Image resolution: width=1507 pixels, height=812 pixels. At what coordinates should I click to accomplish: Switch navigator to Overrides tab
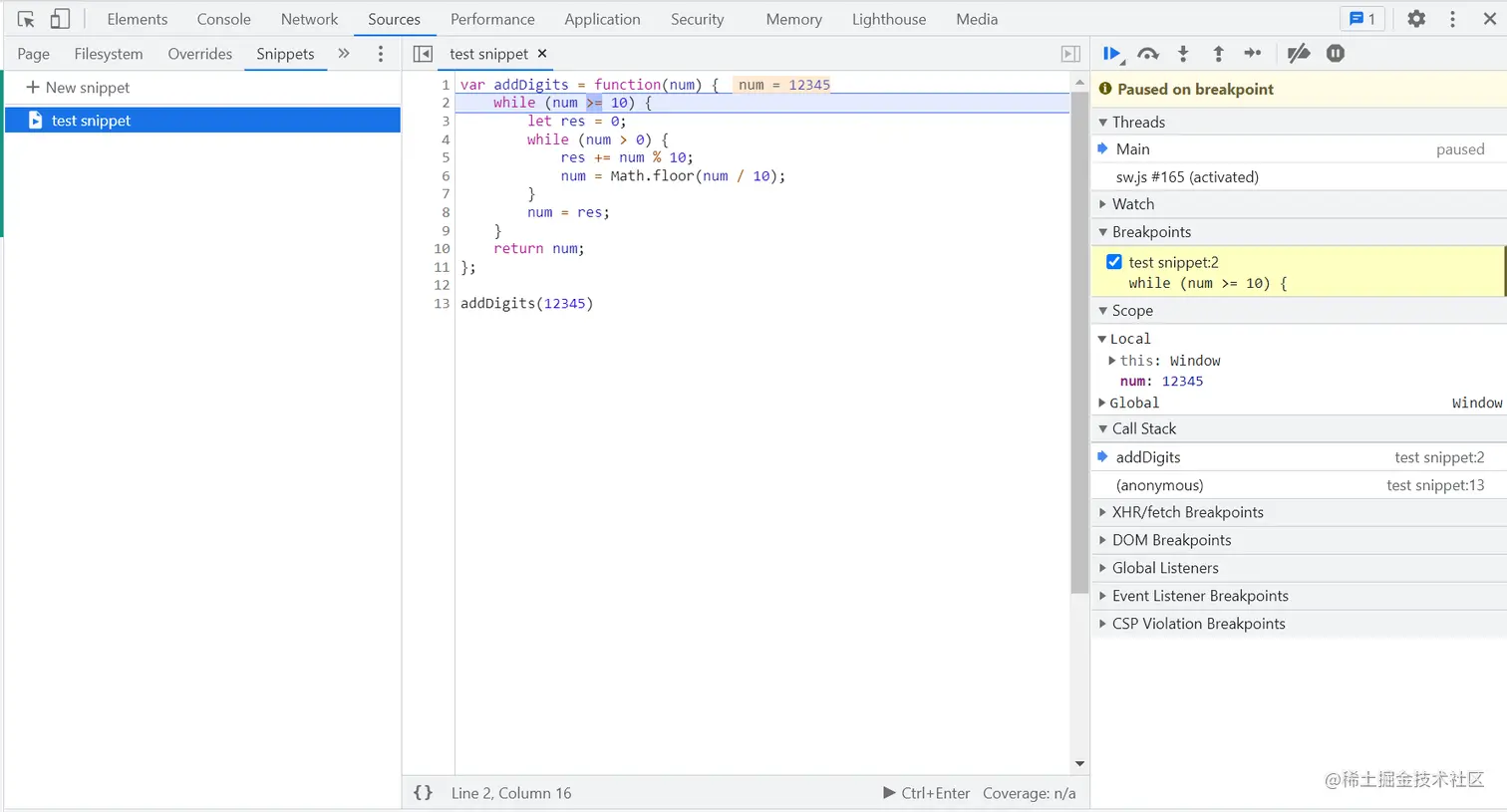click(x=200, y=54)
